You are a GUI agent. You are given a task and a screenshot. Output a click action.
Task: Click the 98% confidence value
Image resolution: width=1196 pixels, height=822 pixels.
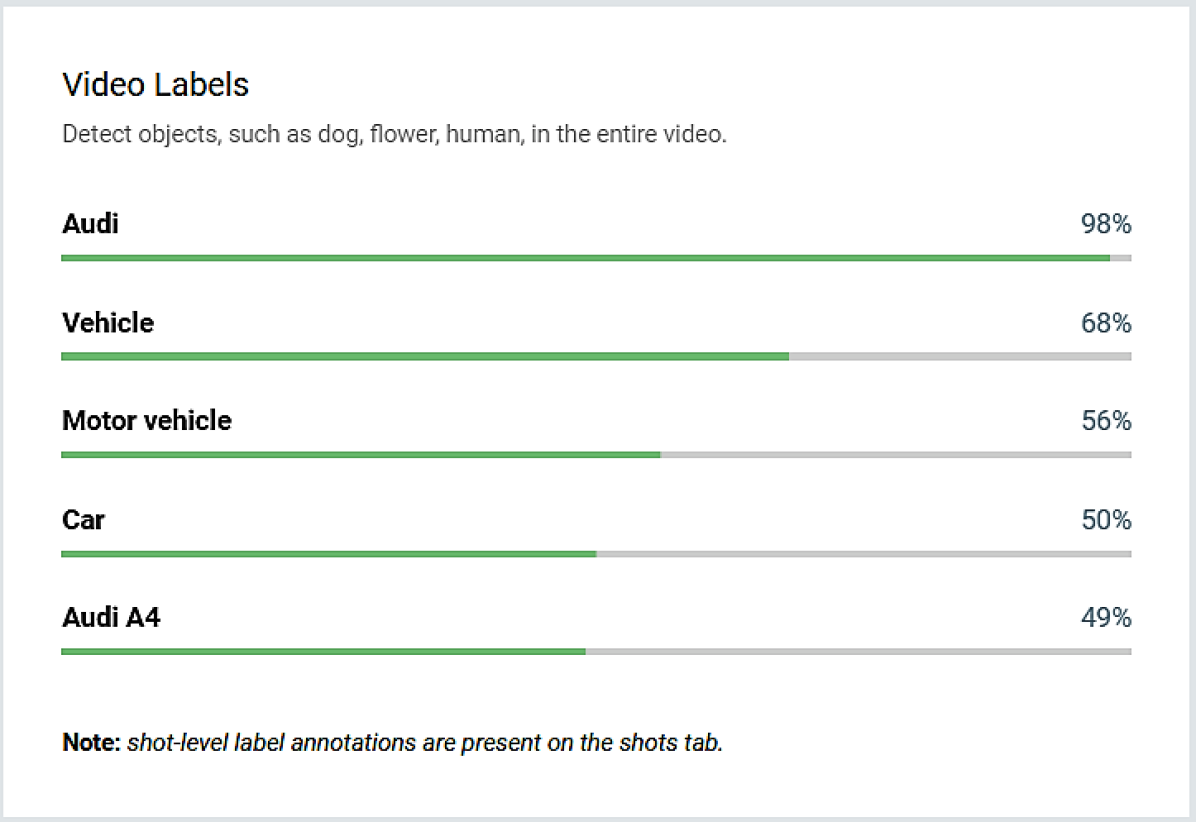[1105, 225]
